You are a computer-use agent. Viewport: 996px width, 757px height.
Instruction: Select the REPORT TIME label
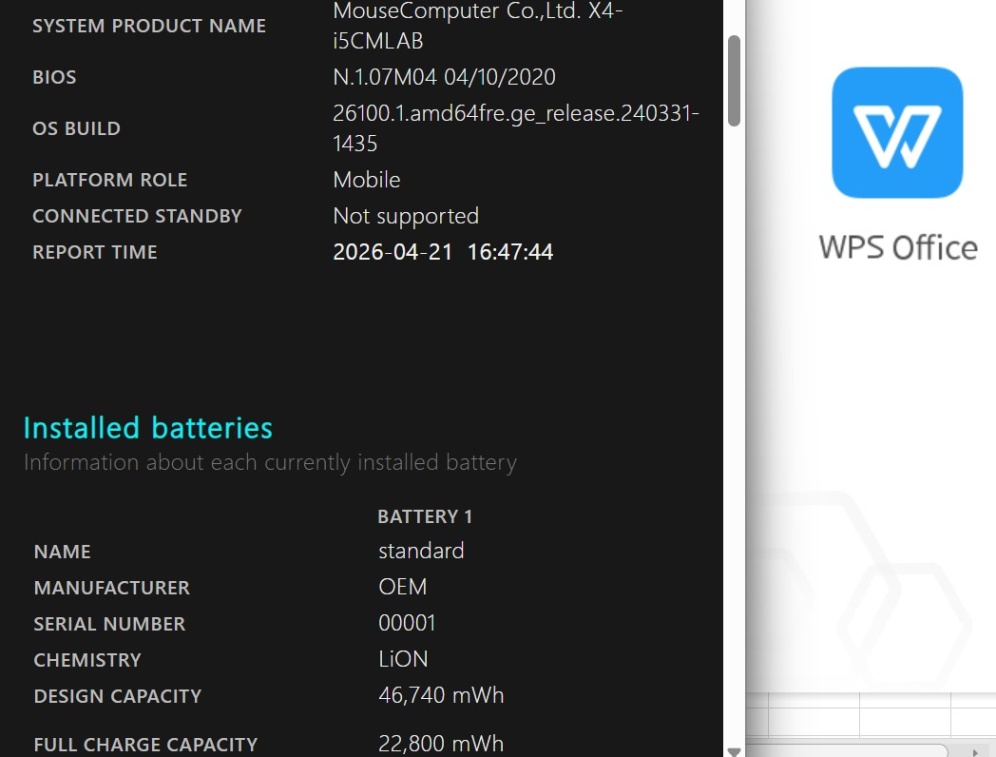[95, 253]
